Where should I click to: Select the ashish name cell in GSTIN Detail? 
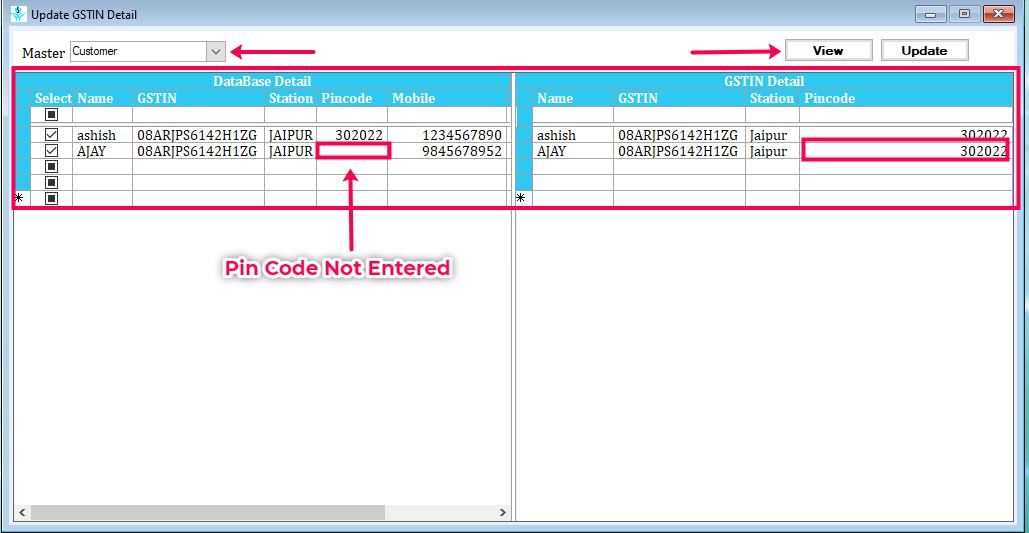573,135
